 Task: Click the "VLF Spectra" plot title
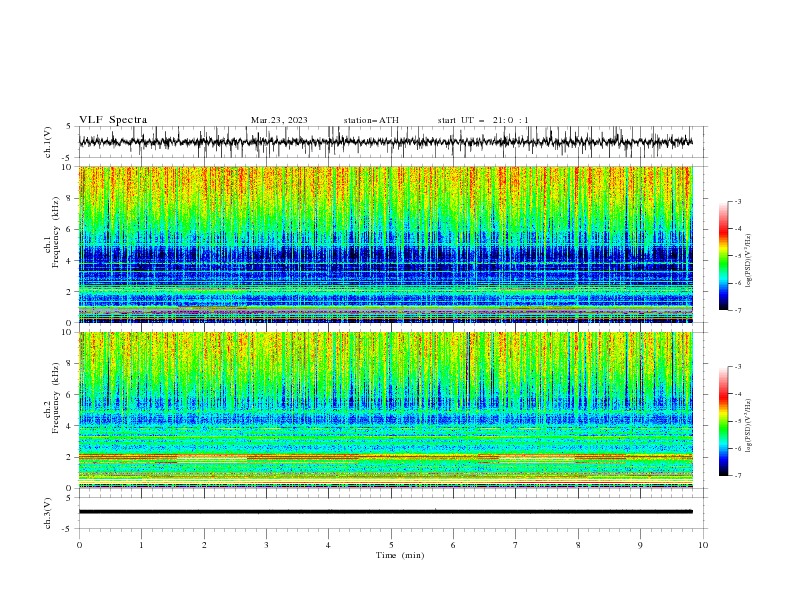(113, 120)
